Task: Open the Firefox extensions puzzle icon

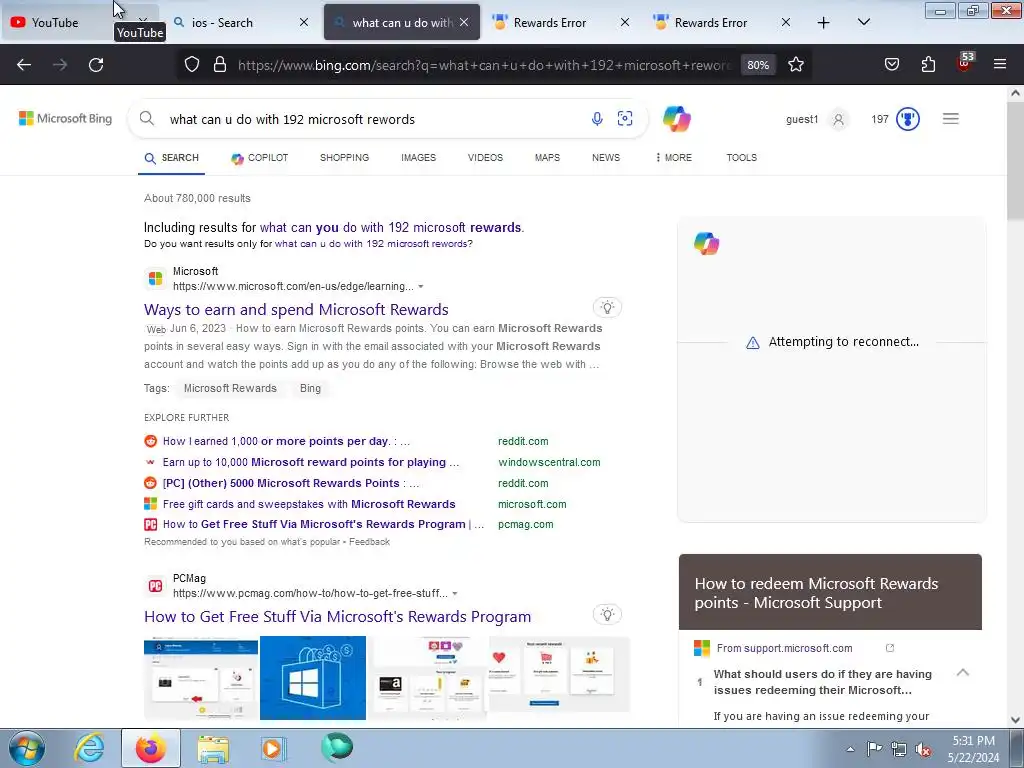Action: (928, 64)
